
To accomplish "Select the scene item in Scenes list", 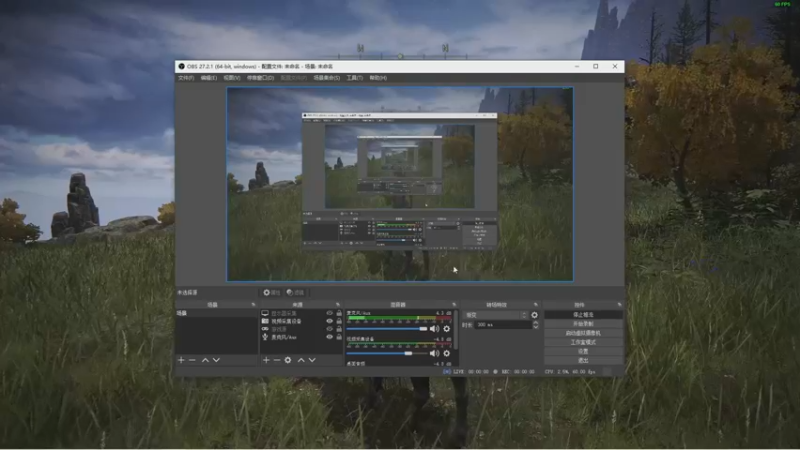I will point(217,313).
